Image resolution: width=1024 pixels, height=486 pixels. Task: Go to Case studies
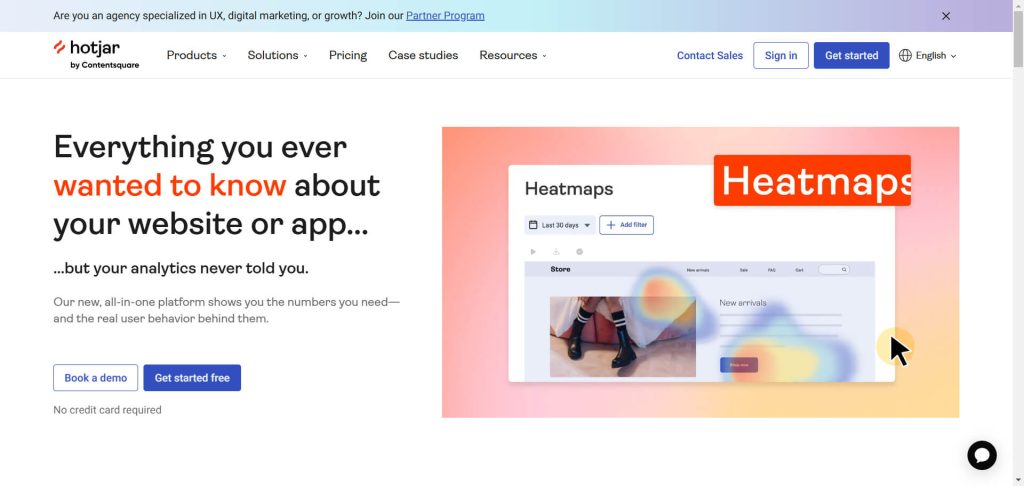[x=423, y=56]
